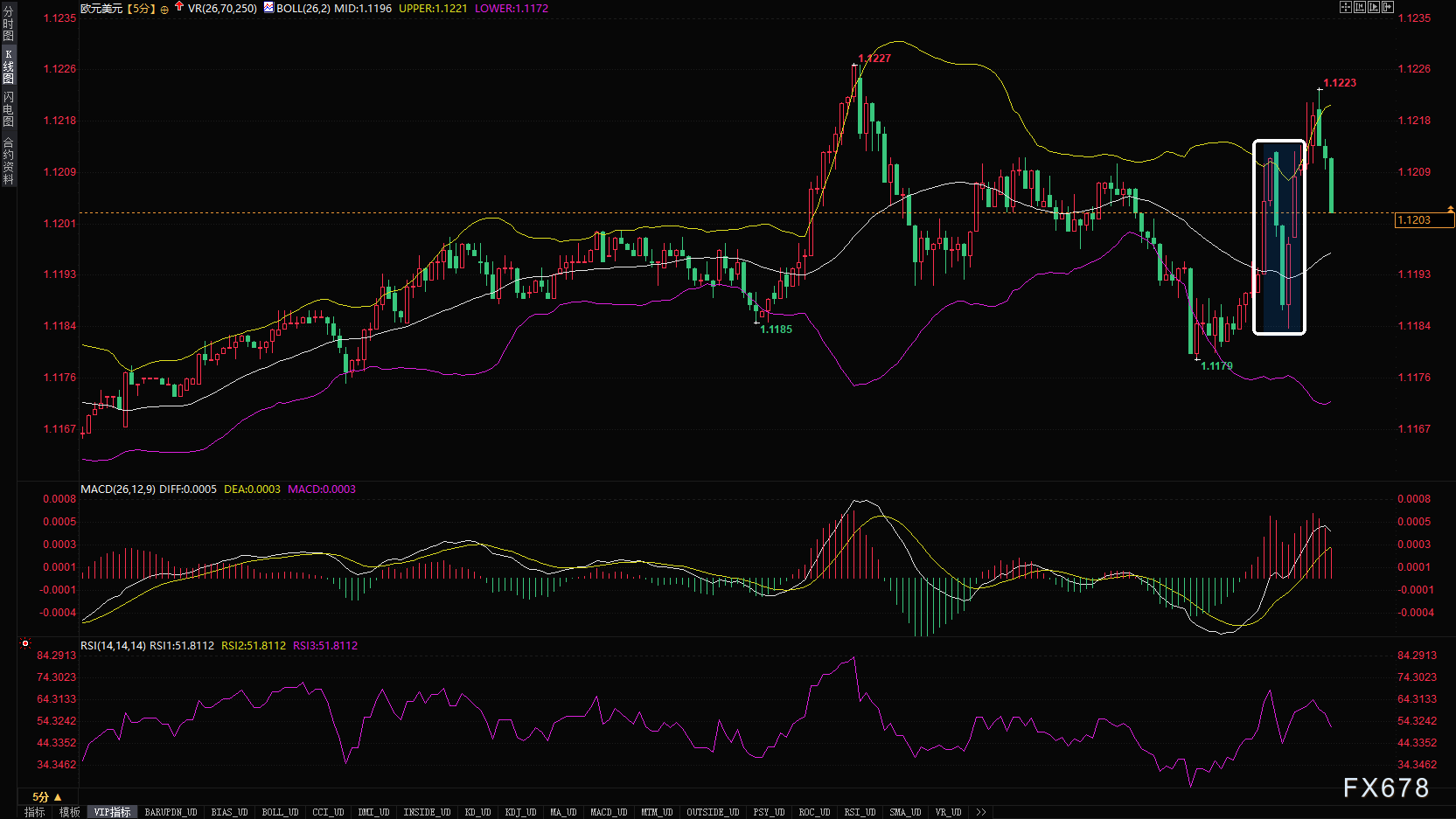1456x819 pixels.
Task: Apply the BOLL_UD indicator
Action: pos(280,812)
